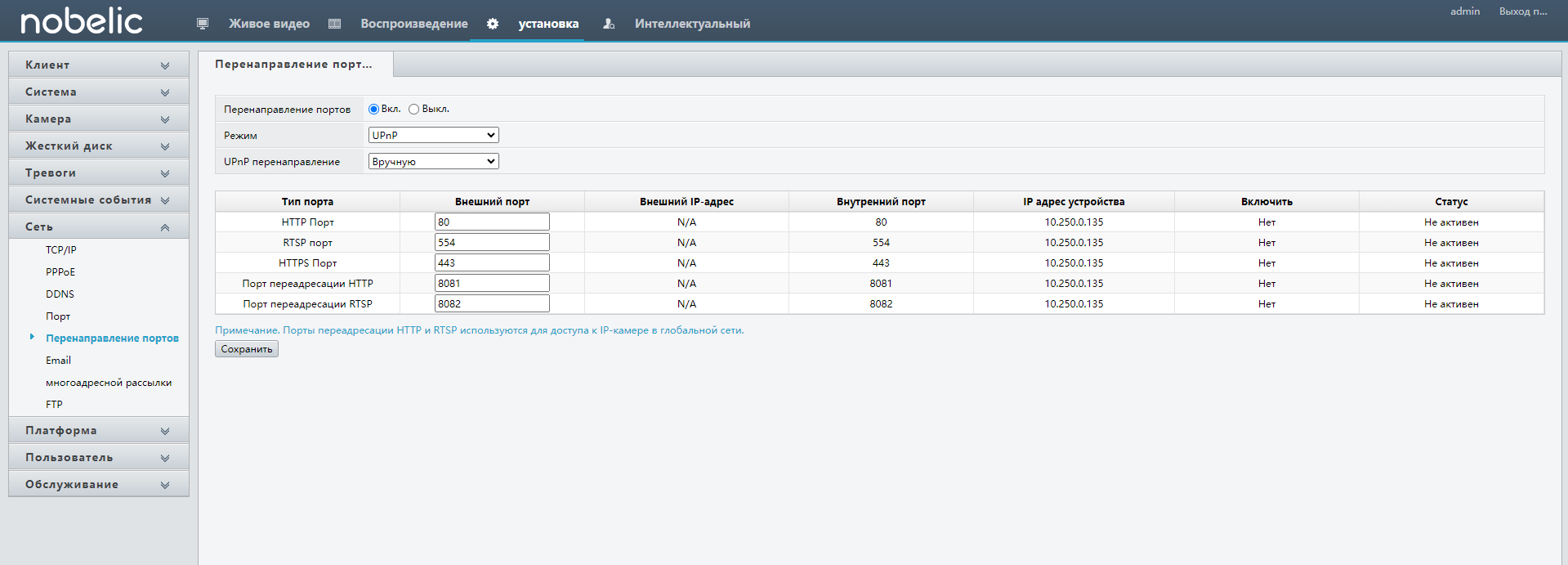Expand the Система section
The height and width of the screenshot is (565, 1568).
[99, 92]
